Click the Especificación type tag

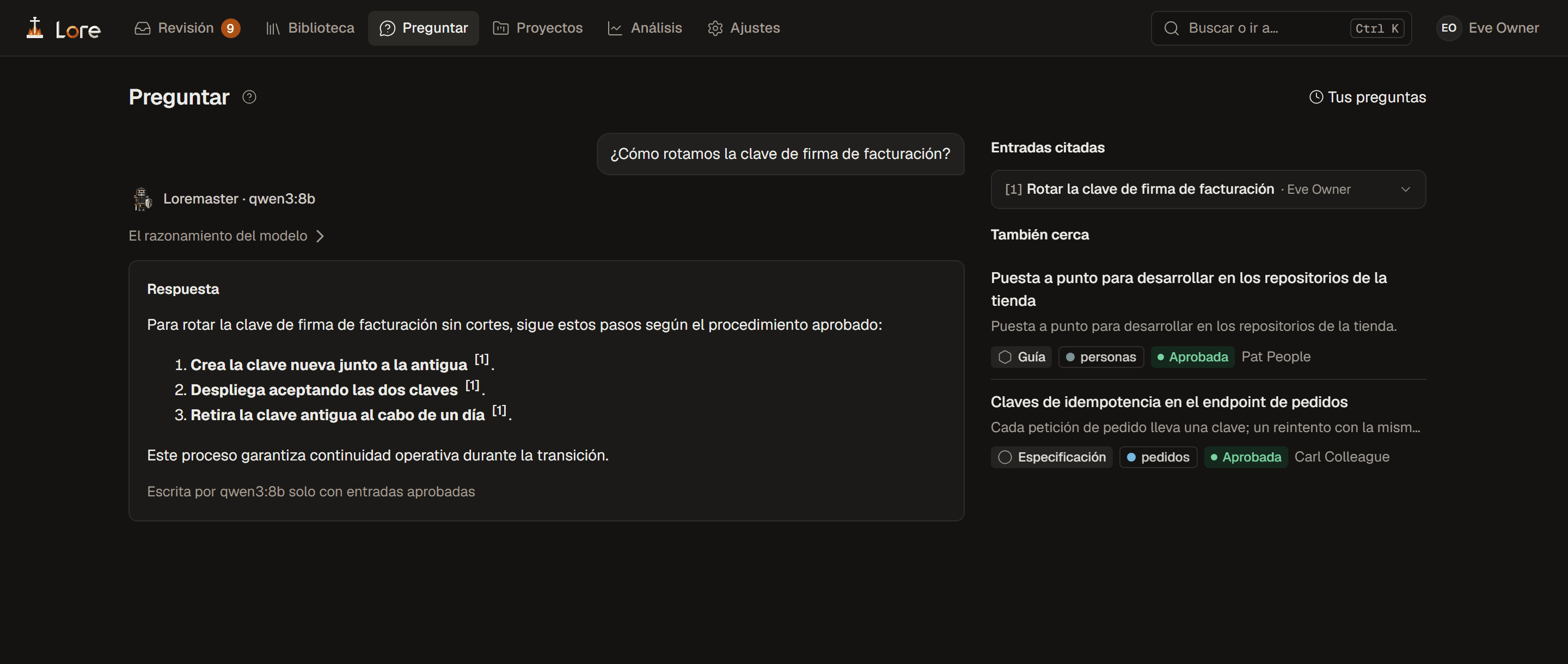1052,457
